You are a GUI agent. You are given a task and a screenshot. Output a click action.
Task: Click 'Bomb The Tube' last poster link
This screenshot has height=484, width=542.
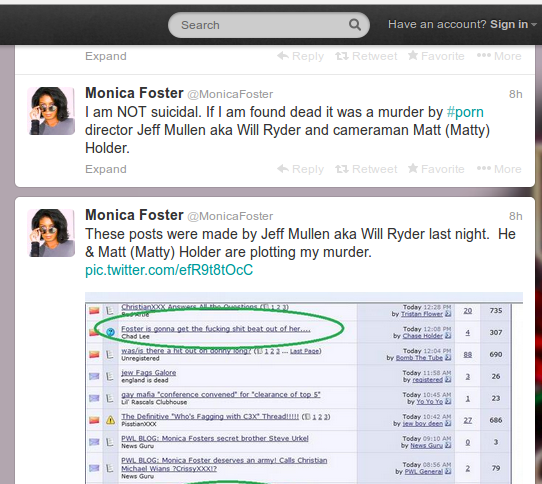coord(419,358)
